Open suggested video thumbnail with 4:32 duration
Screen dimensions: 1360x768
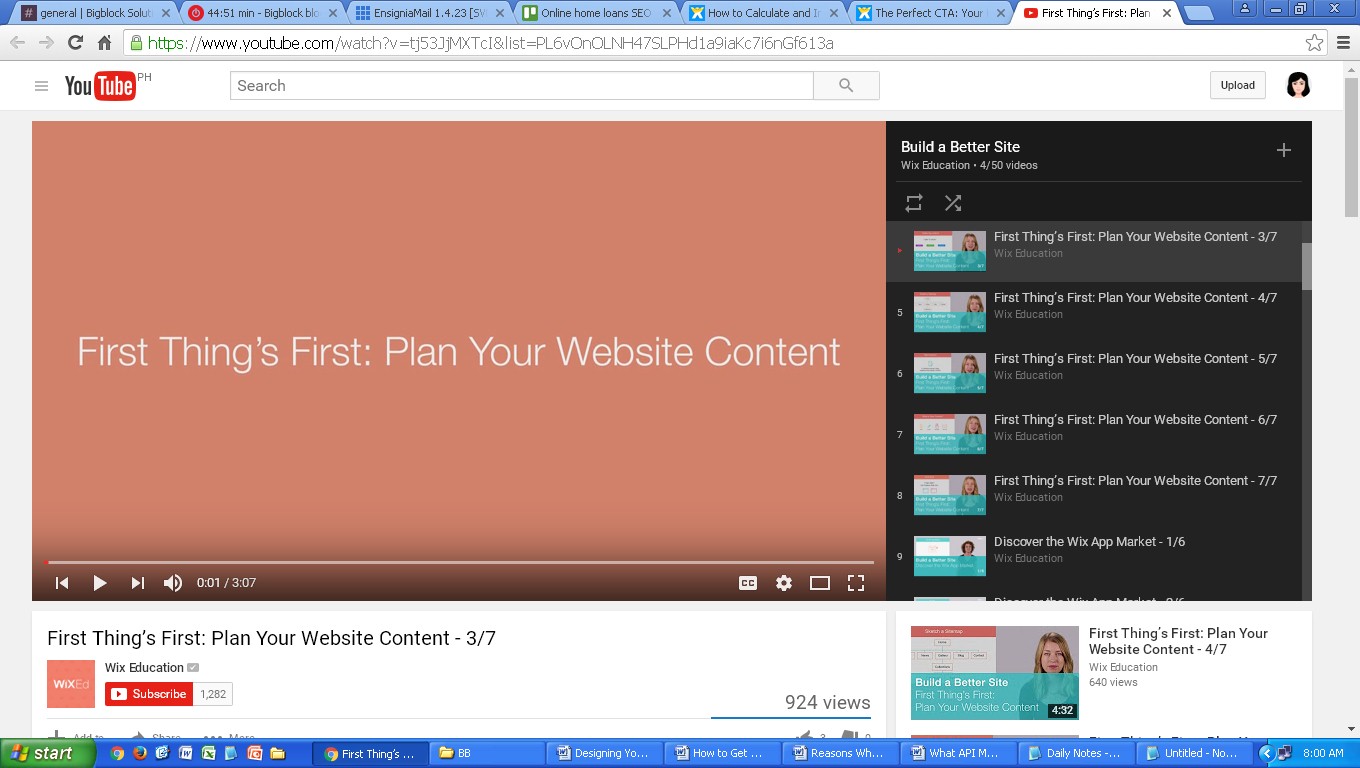pyautogui.click(x=994, y=673)
